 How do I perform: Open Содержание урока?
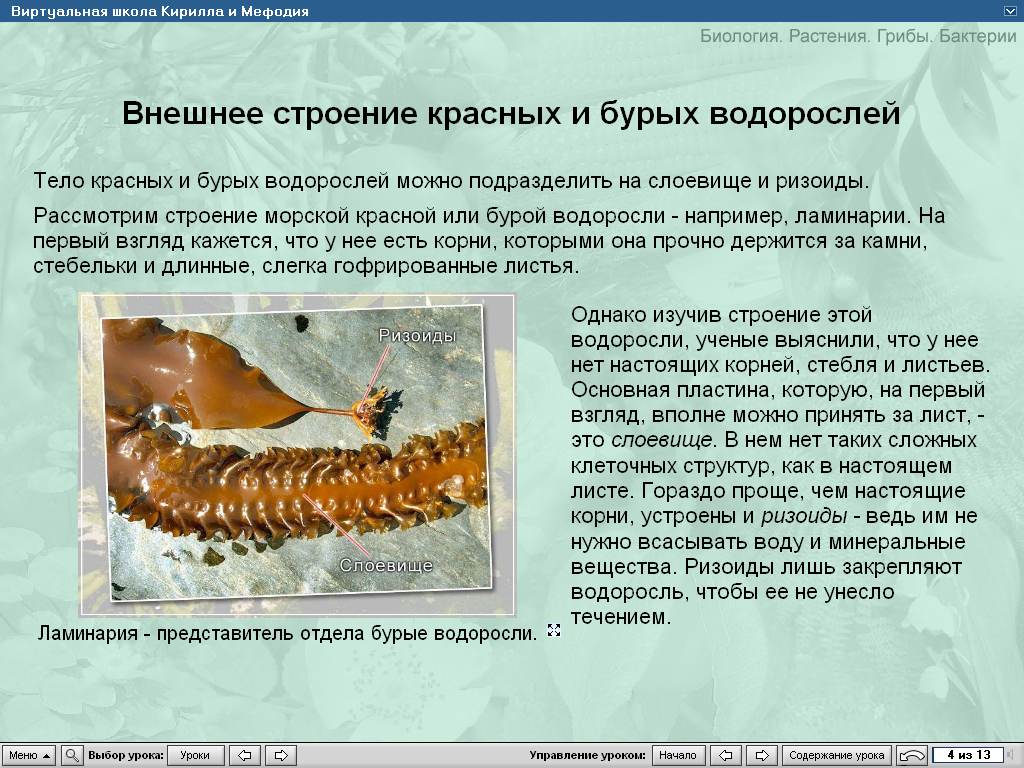click(837, 755)
